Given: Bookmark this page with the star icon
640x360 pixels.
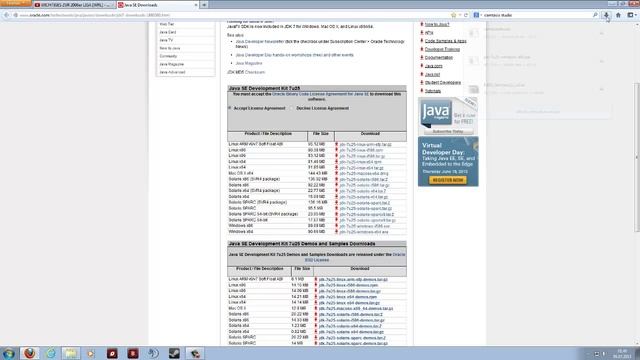Looking at the screenshot, I should [453, 15].
